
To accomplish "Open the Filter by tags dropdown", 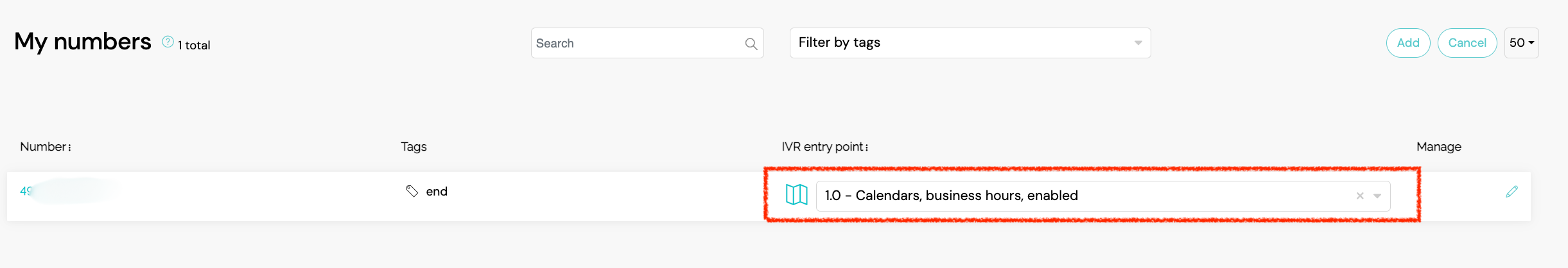I will (x=970, y=43).
